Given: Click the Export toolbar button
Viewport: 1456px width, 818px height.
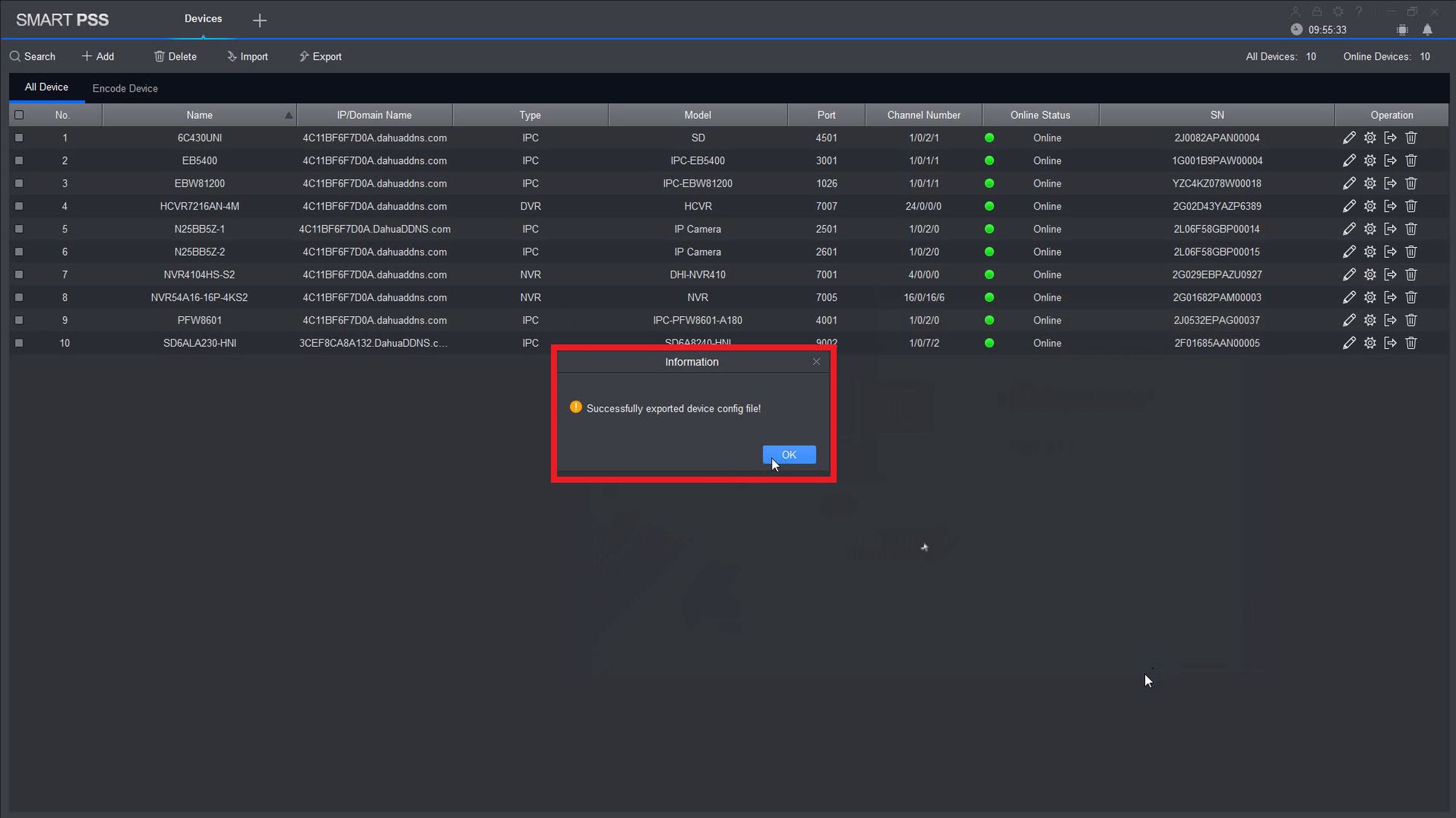Looking at the screenshot, I should [320, 57].
